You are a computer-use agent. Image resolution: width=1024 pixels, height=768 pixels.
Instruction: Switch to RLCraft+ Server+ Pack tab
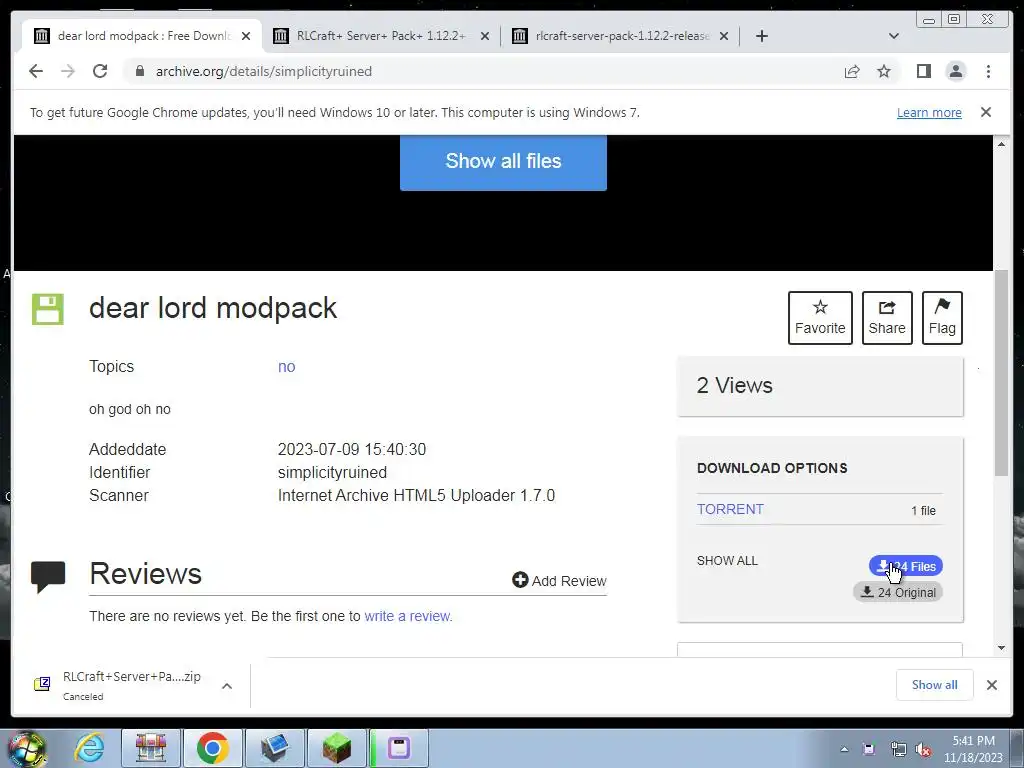[381, 36]
